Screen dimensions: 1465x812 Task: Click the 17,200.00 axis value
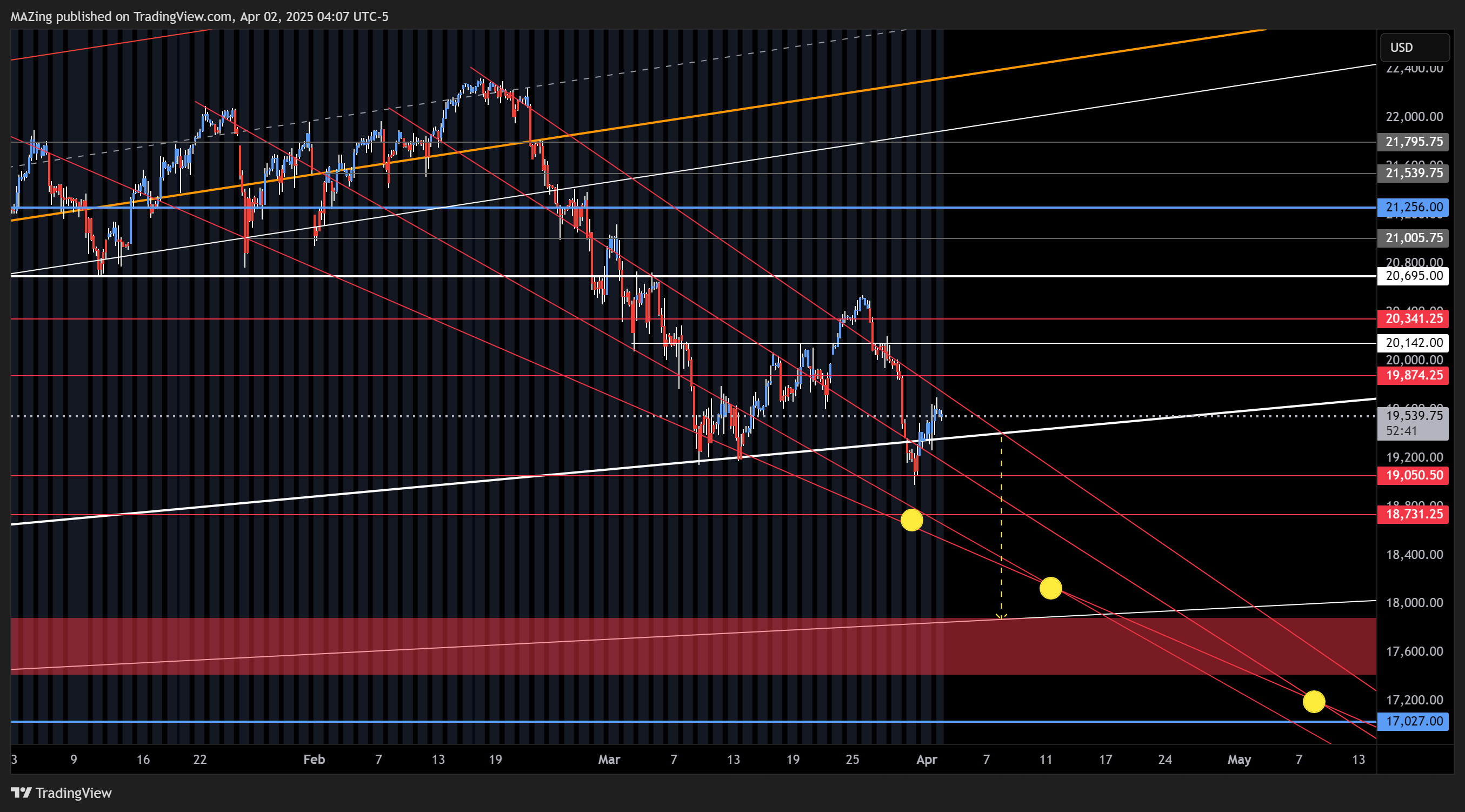tap(1414, 700)
